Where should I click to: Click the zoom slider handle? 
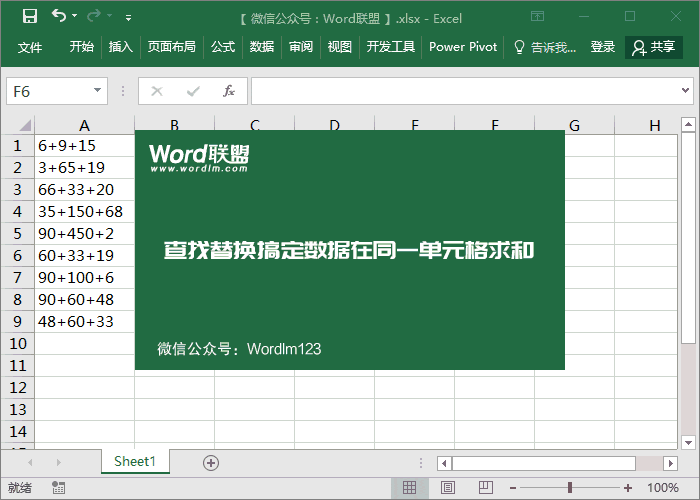tap(570, 488)
